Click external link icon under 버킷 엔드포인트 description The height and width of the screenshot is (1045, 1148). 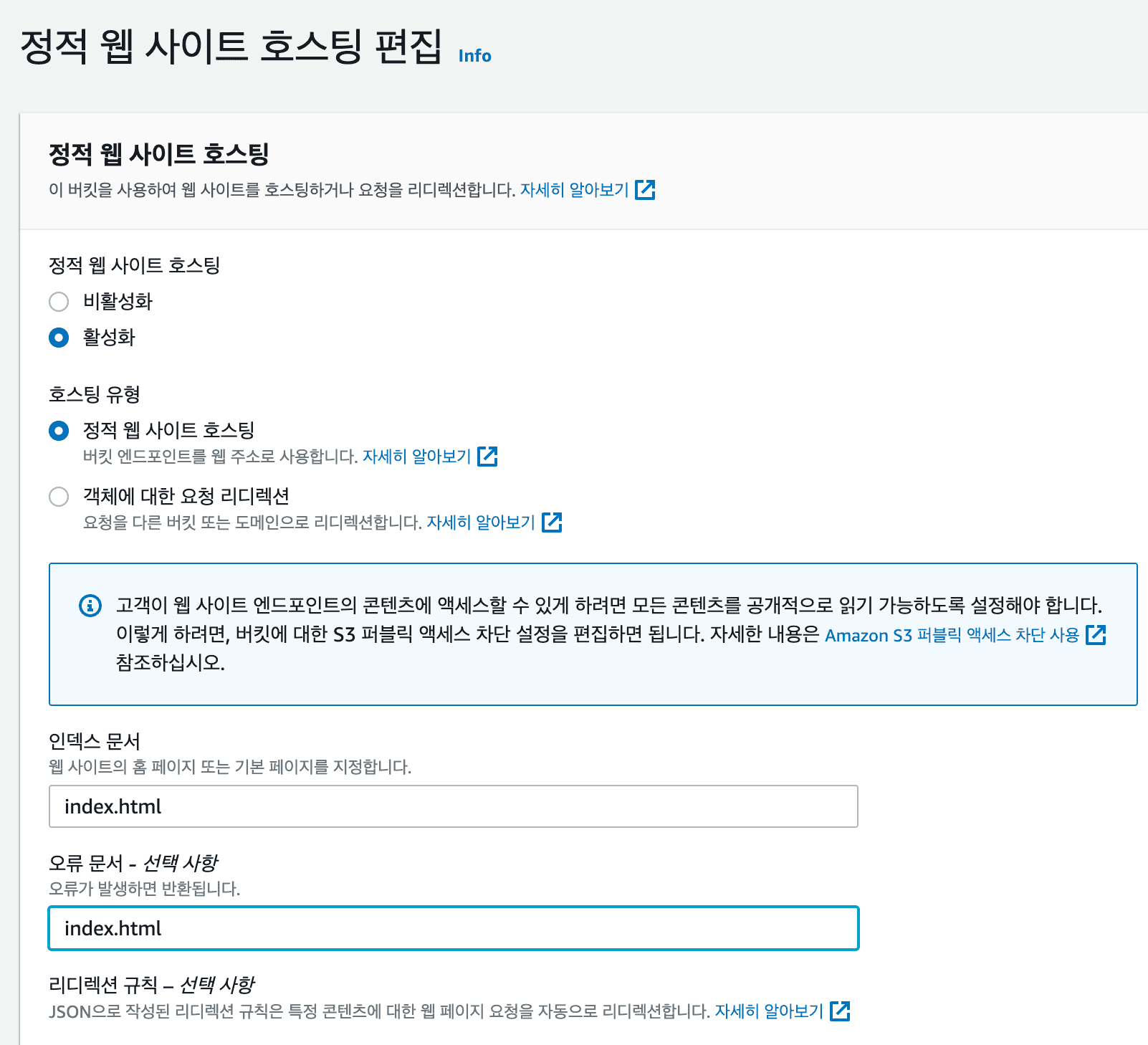click(487, 457)
